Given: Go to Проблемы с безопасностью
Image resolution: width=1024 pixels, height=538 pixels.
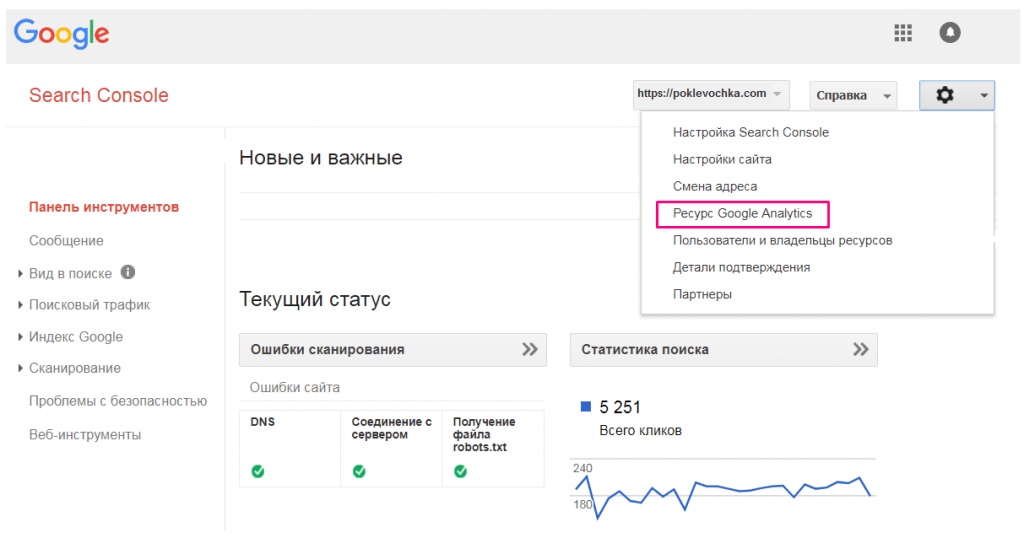Looking at the screenshot, I should [x=118, y=401].
